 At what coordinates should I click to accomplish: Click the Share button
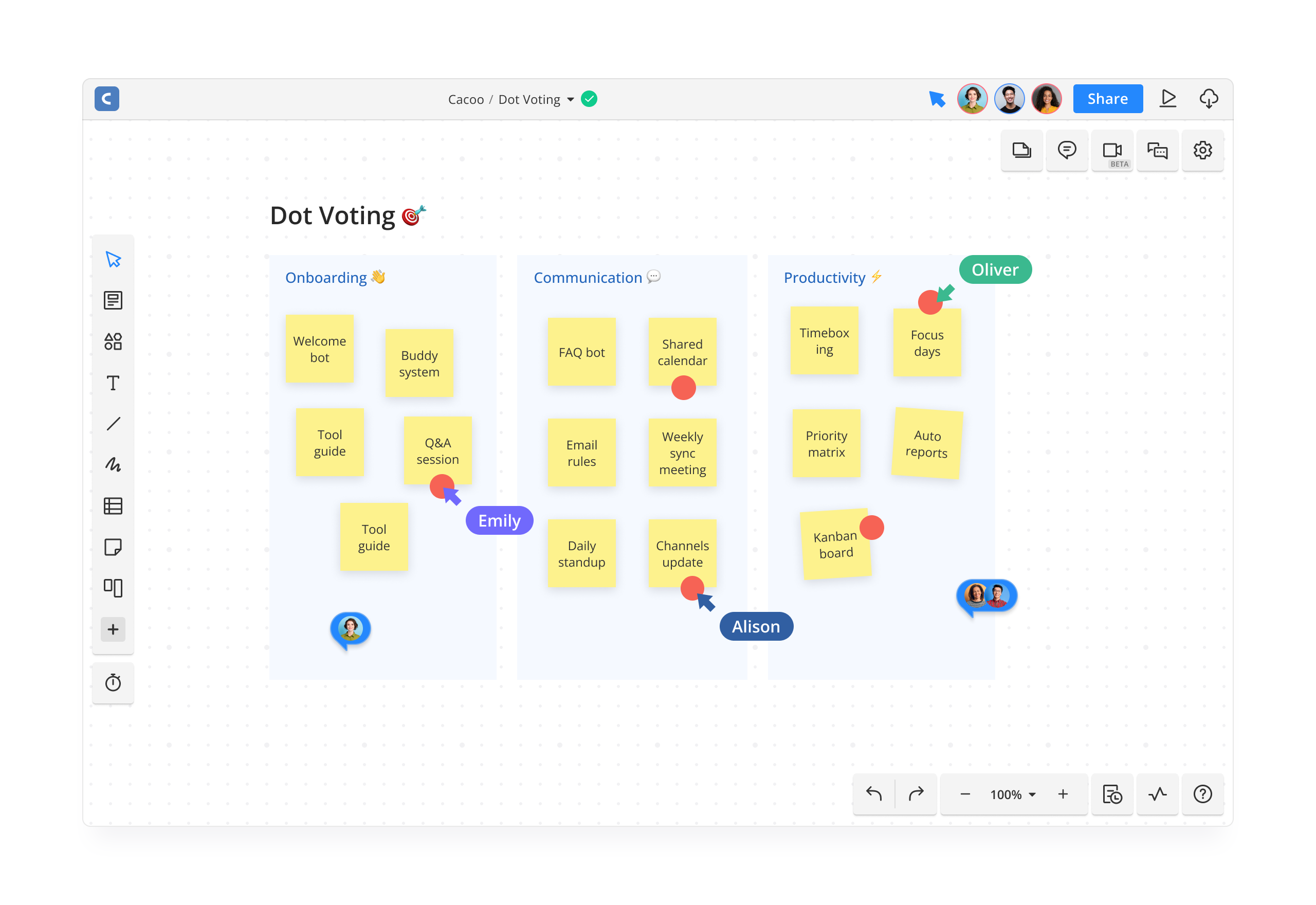[1107, 99]
